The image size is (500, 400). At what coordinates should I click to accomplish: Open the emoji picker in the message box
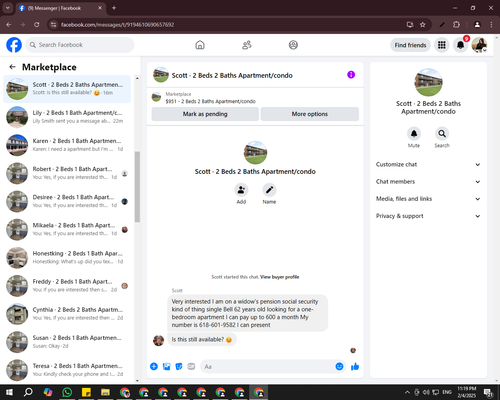[339, 367]
